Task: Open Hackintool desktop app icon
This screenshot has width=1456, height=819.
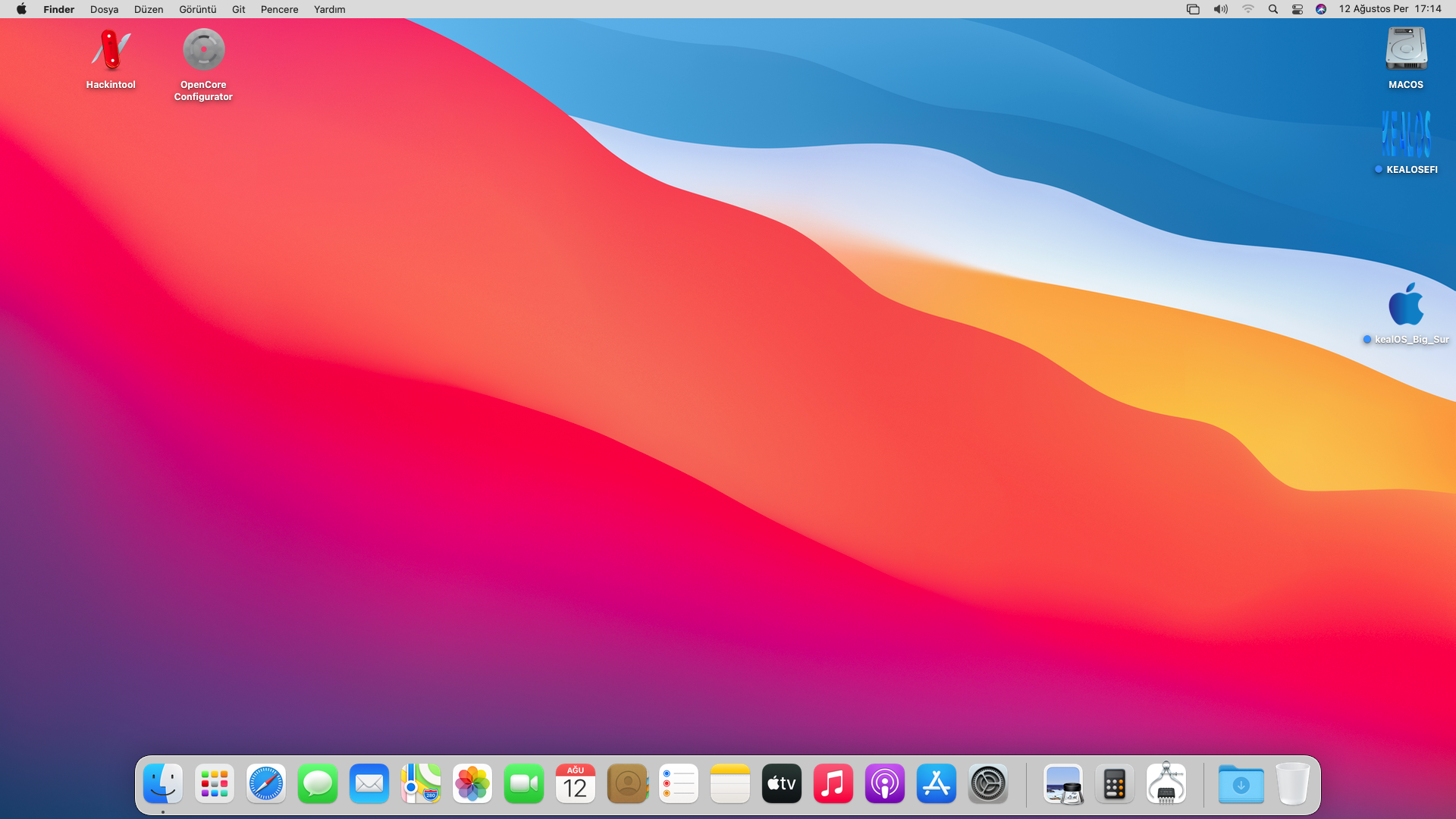Action: pyautogui.click(x=111, y=50)
